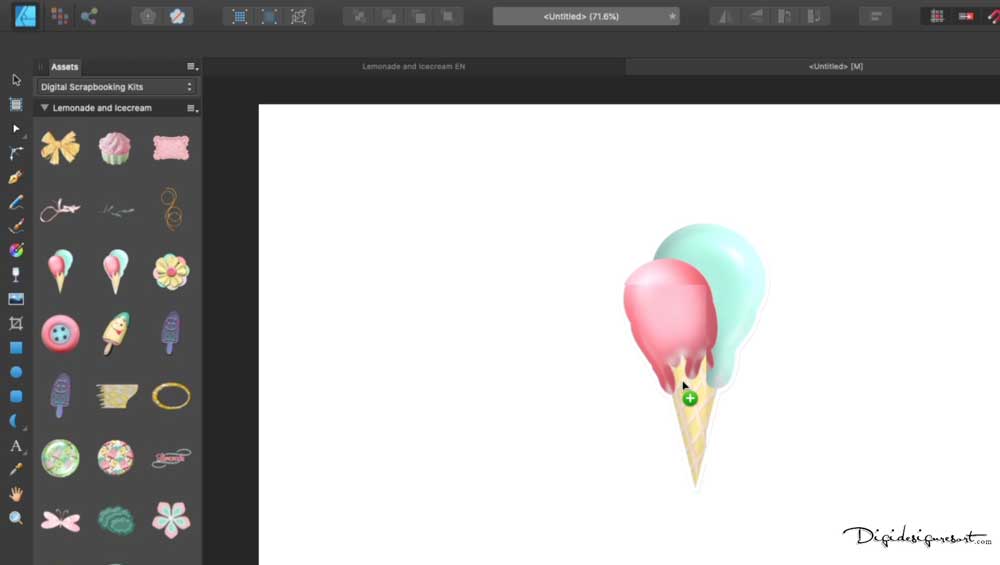The height and width of the screenshot is (565, 1000).
Task: Open the Digital Scrapbooking Kits dropdown
Action: coord(116,87)
